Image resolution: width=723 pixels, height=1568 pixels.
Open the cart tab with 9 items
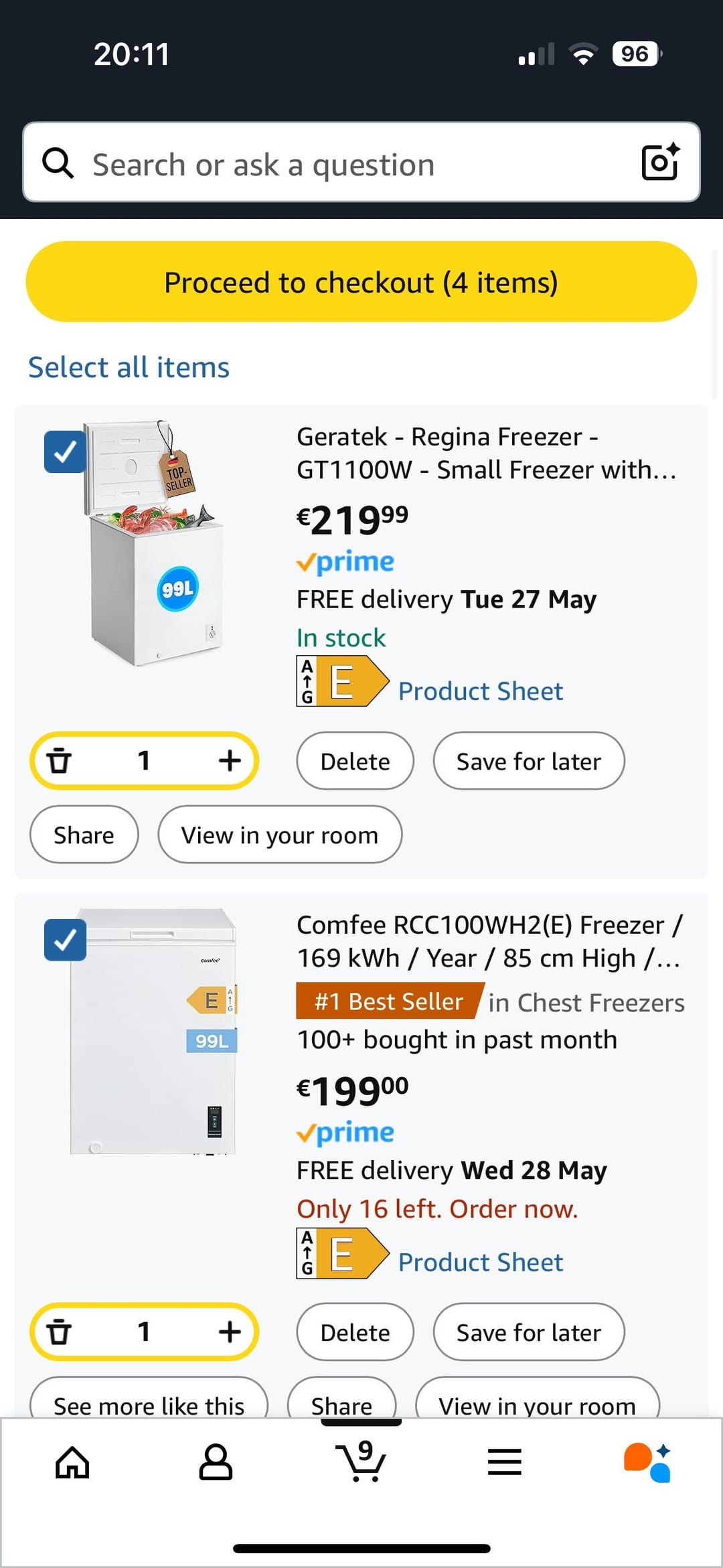point(361,1462)
